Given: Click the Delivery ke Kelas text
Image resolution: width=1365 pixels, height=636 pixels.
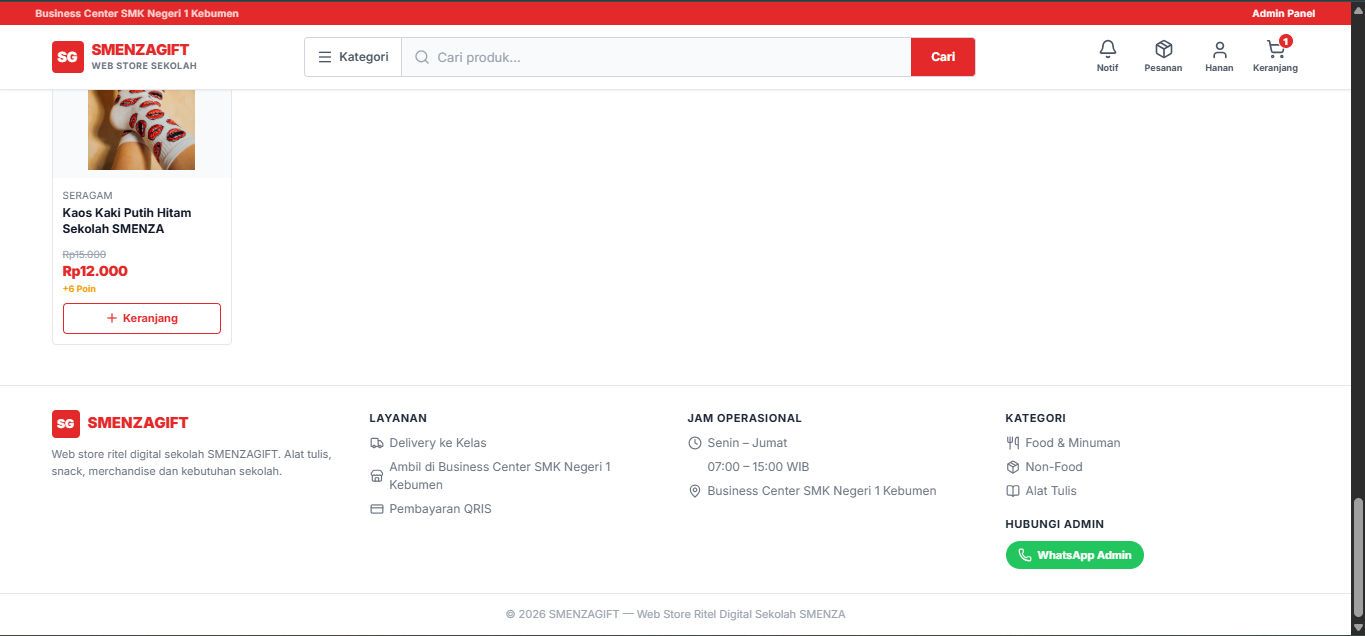Looking at the screenshot, I should (x=438, y=443).
